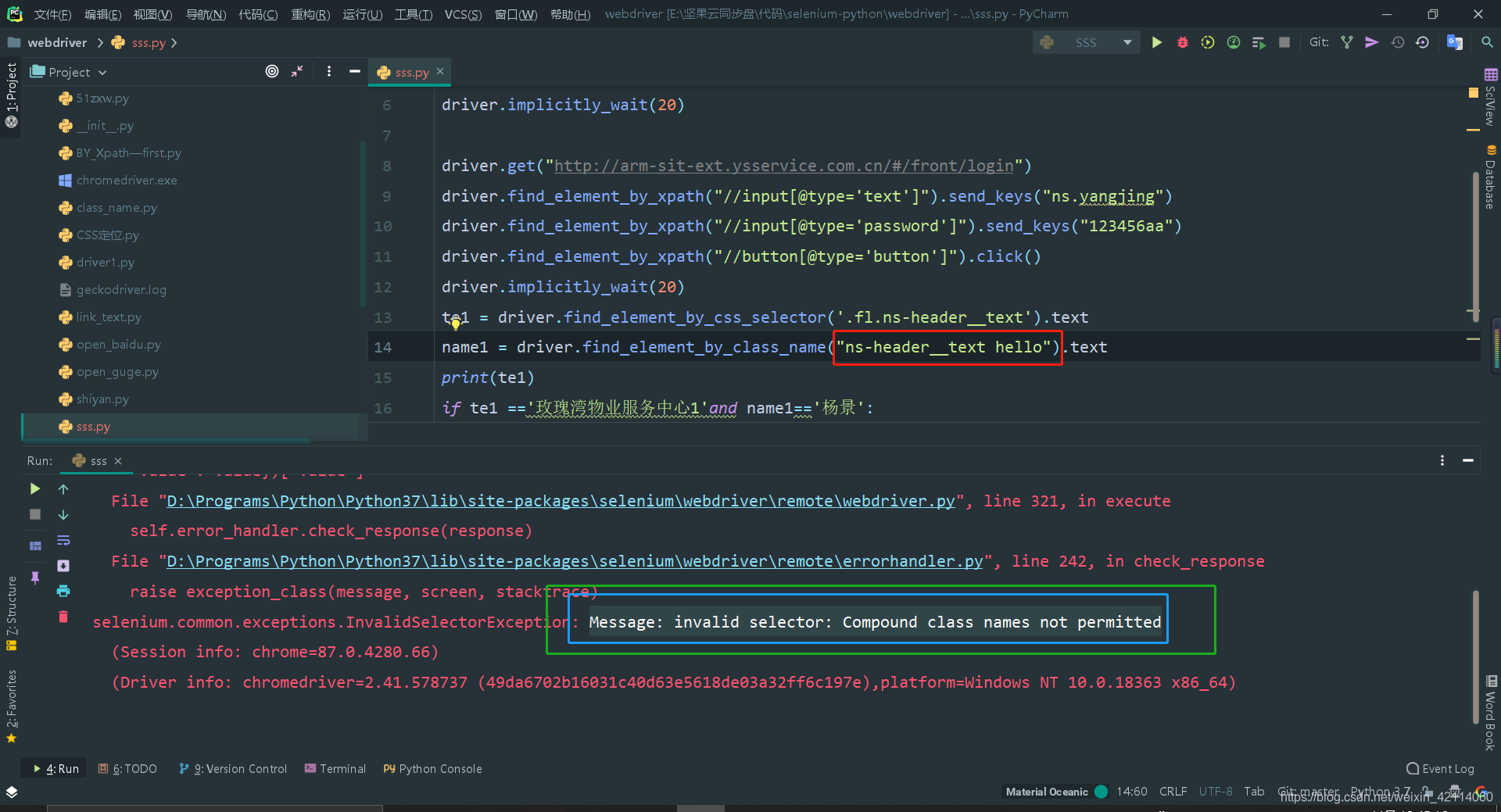Collapse all in Project panel
The image size is (1501, 812).
pyautogui.click(x=297, y=71)
